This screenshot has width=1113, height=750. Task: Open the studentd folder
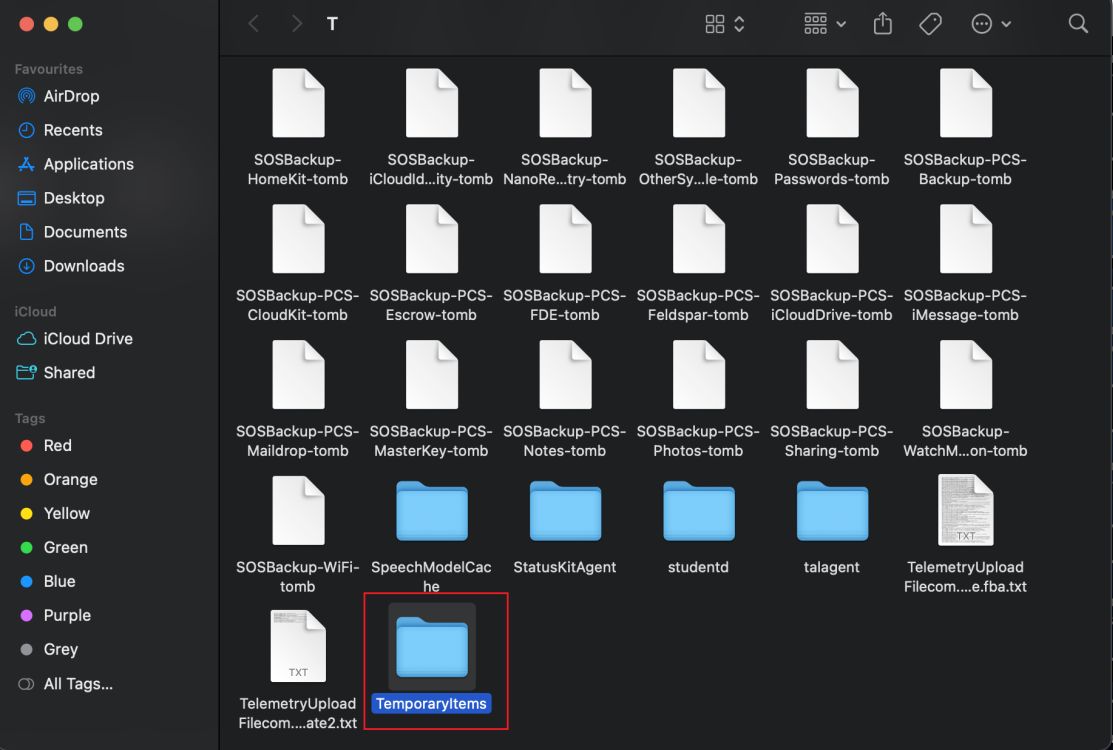coord(698,510)
